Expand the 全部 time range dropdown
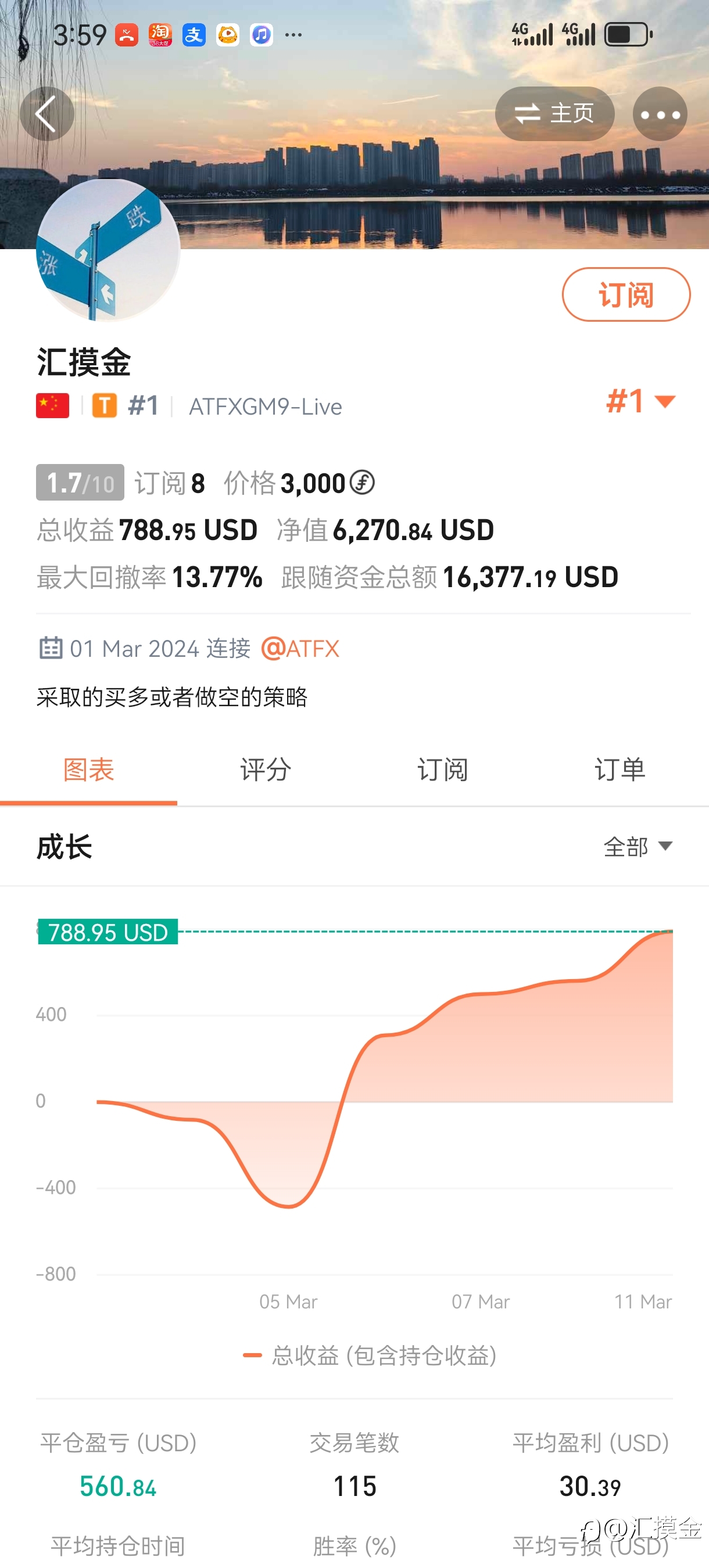Viewport: 709px width, 1568px height. (638, 847)
